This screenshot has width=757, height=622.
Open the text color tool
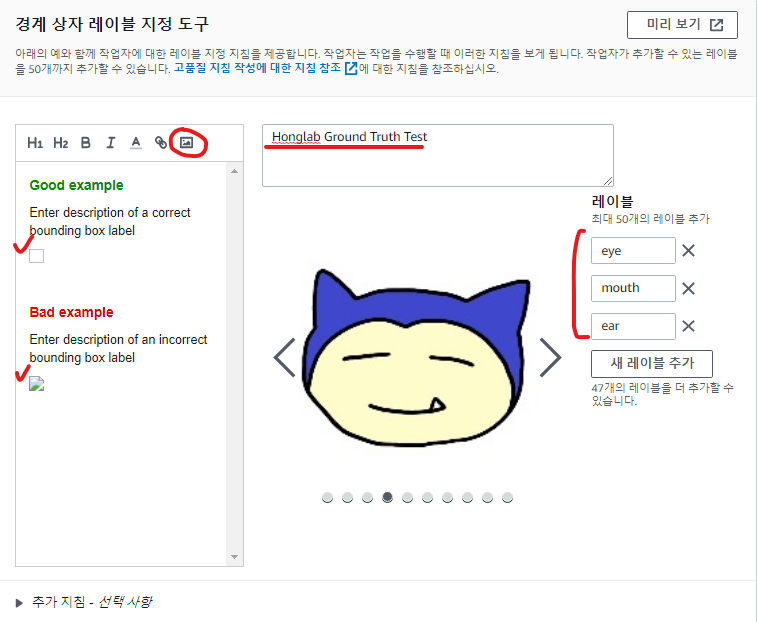[x=136, y=143]
